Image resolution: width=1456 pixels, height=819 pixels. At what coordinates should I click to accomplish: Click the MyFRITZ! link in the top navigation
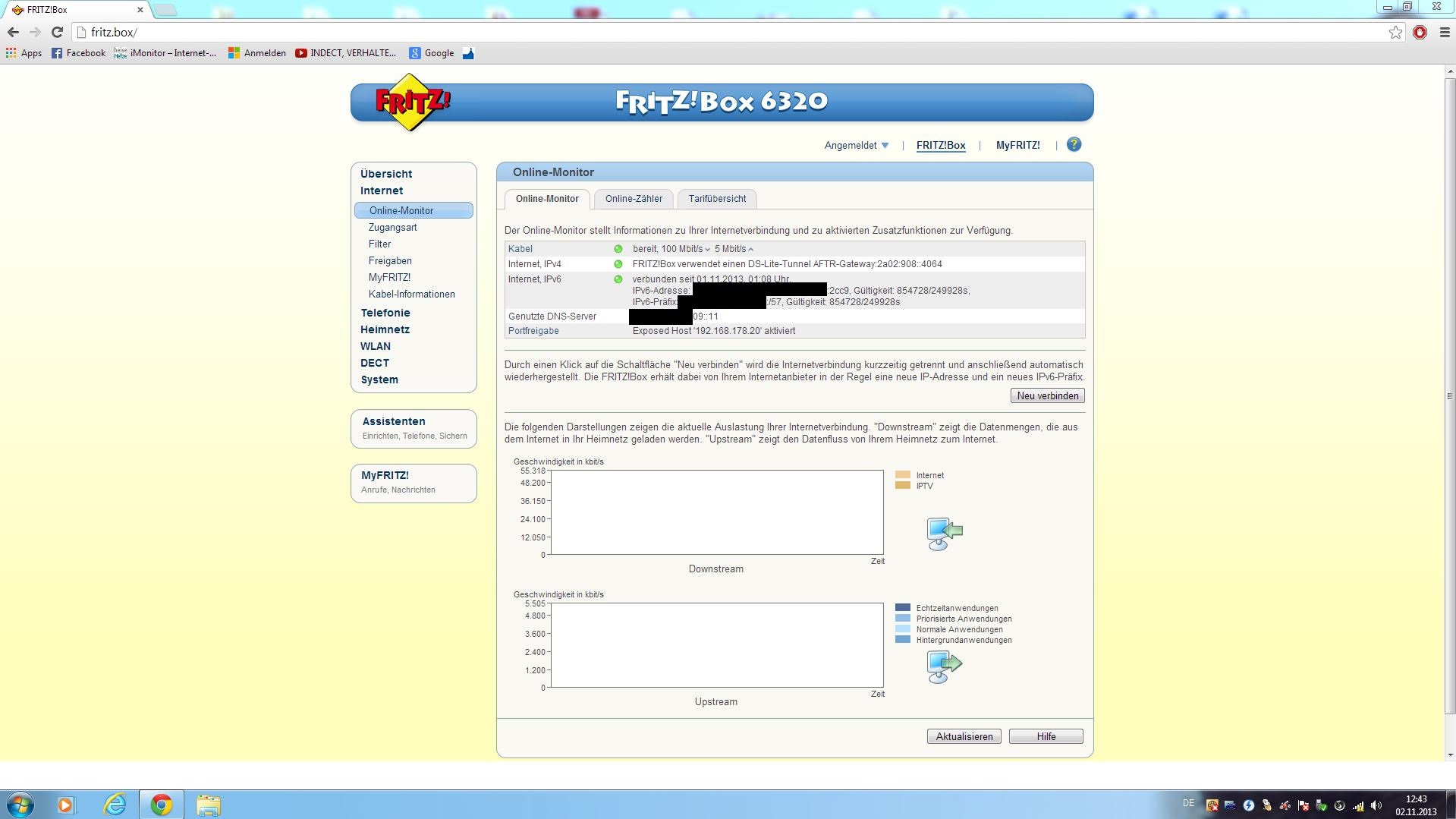tap(1018, 146)
